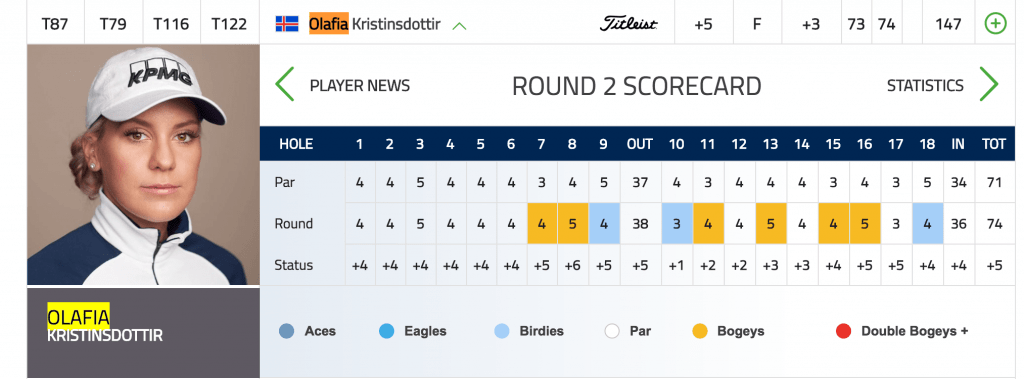
Task: Click the Bogeys legend yellow circle
Action: click(699, 331)
